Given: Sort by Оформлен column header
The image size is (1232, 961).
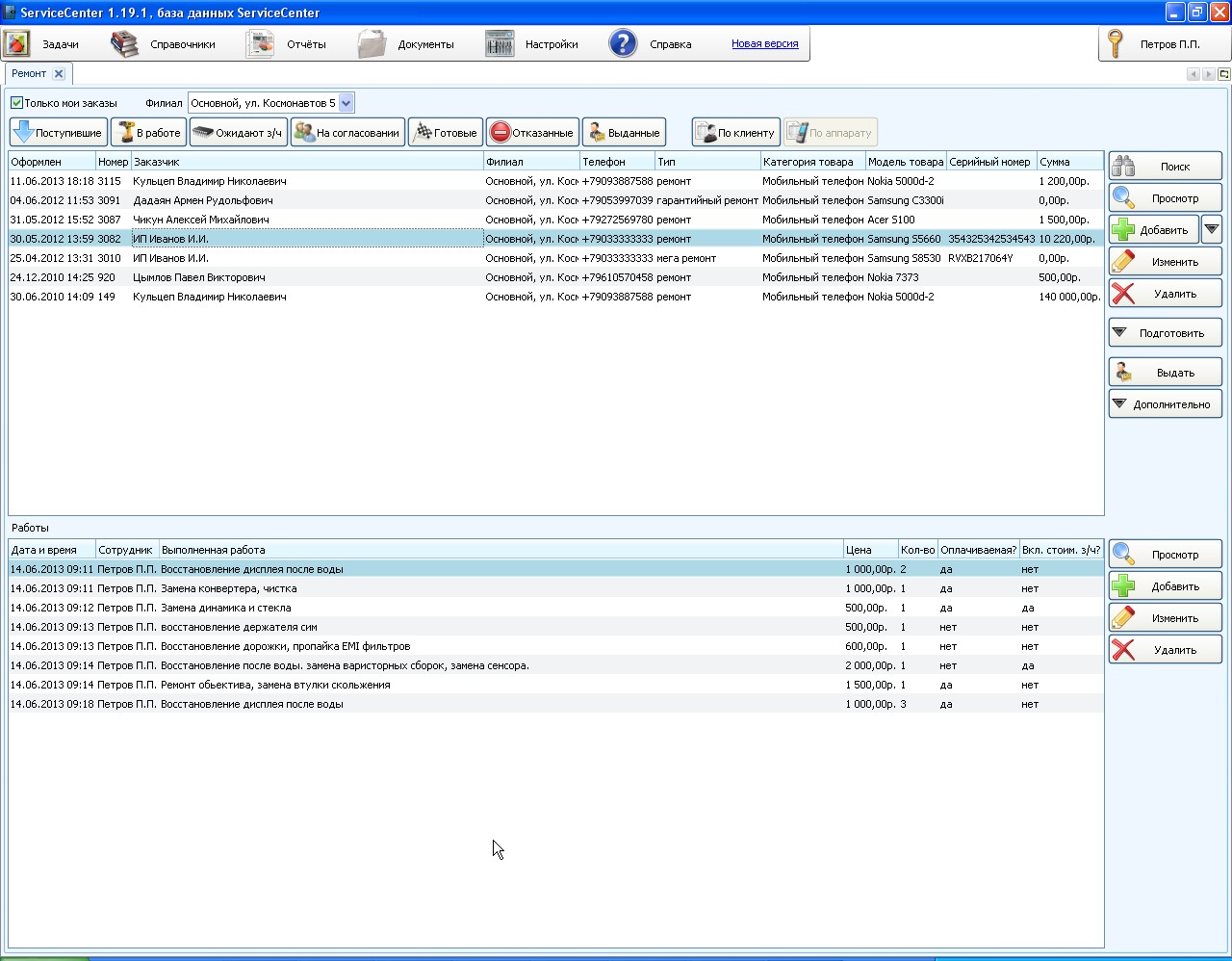Looking at the screenshot, I should click(x=52, y=162).
